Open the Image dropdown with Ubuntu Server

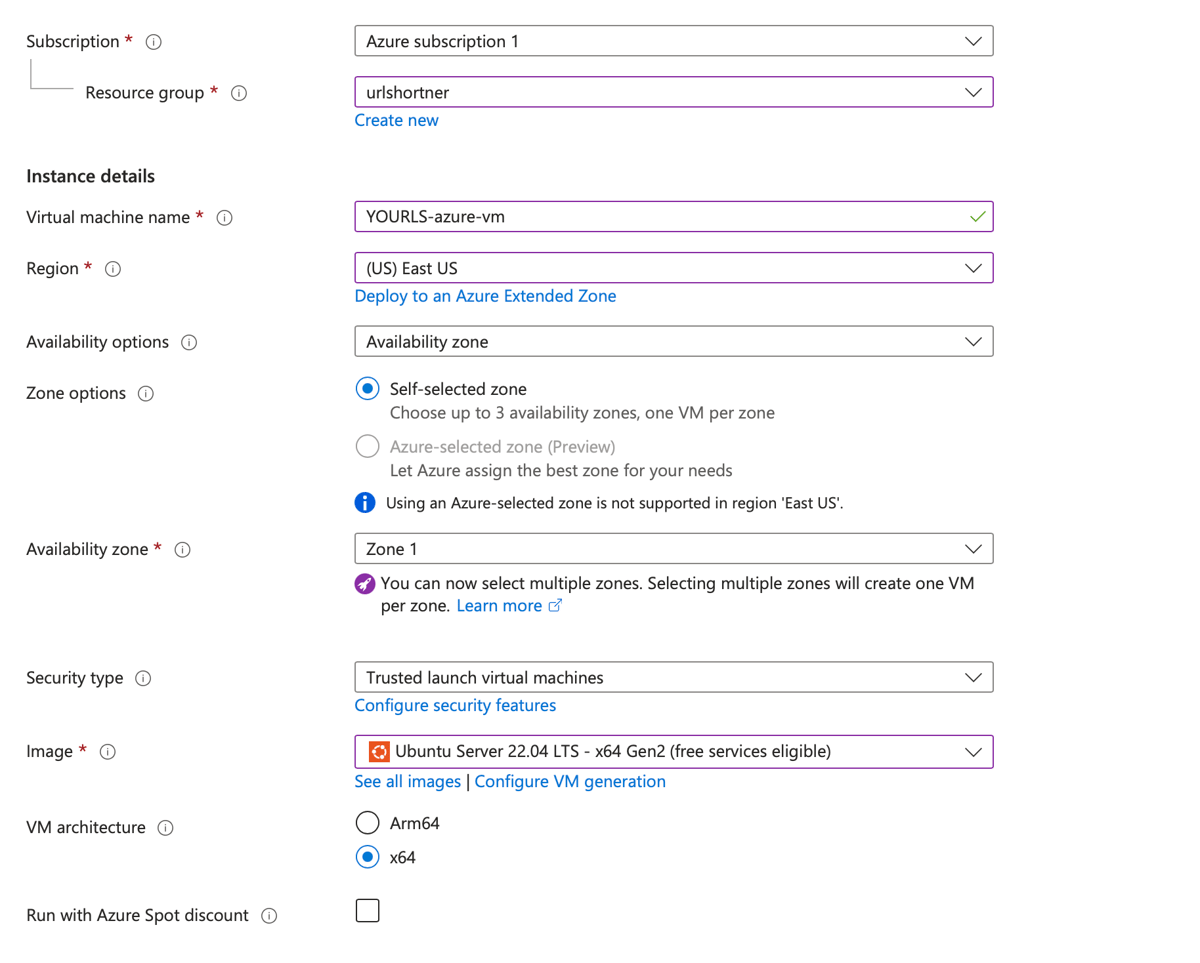674,751
